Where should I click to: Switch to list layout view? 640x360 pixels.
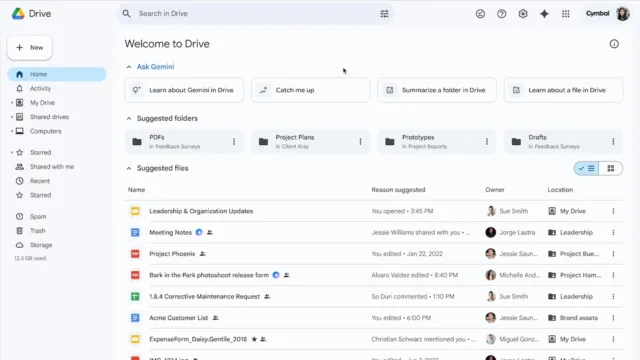tap(587, 168)
